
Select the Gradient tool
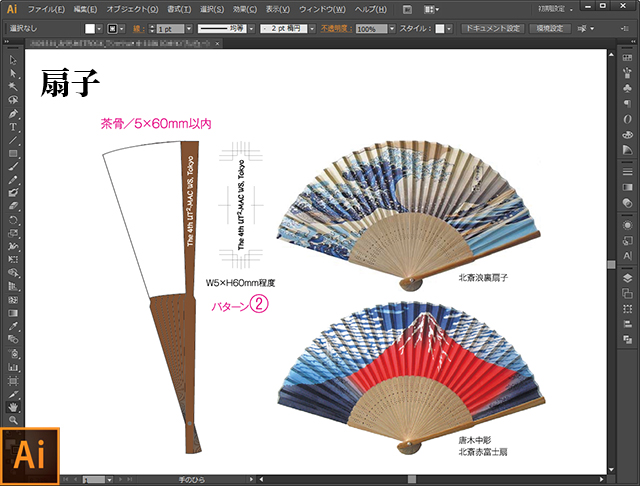click(13, 313)
